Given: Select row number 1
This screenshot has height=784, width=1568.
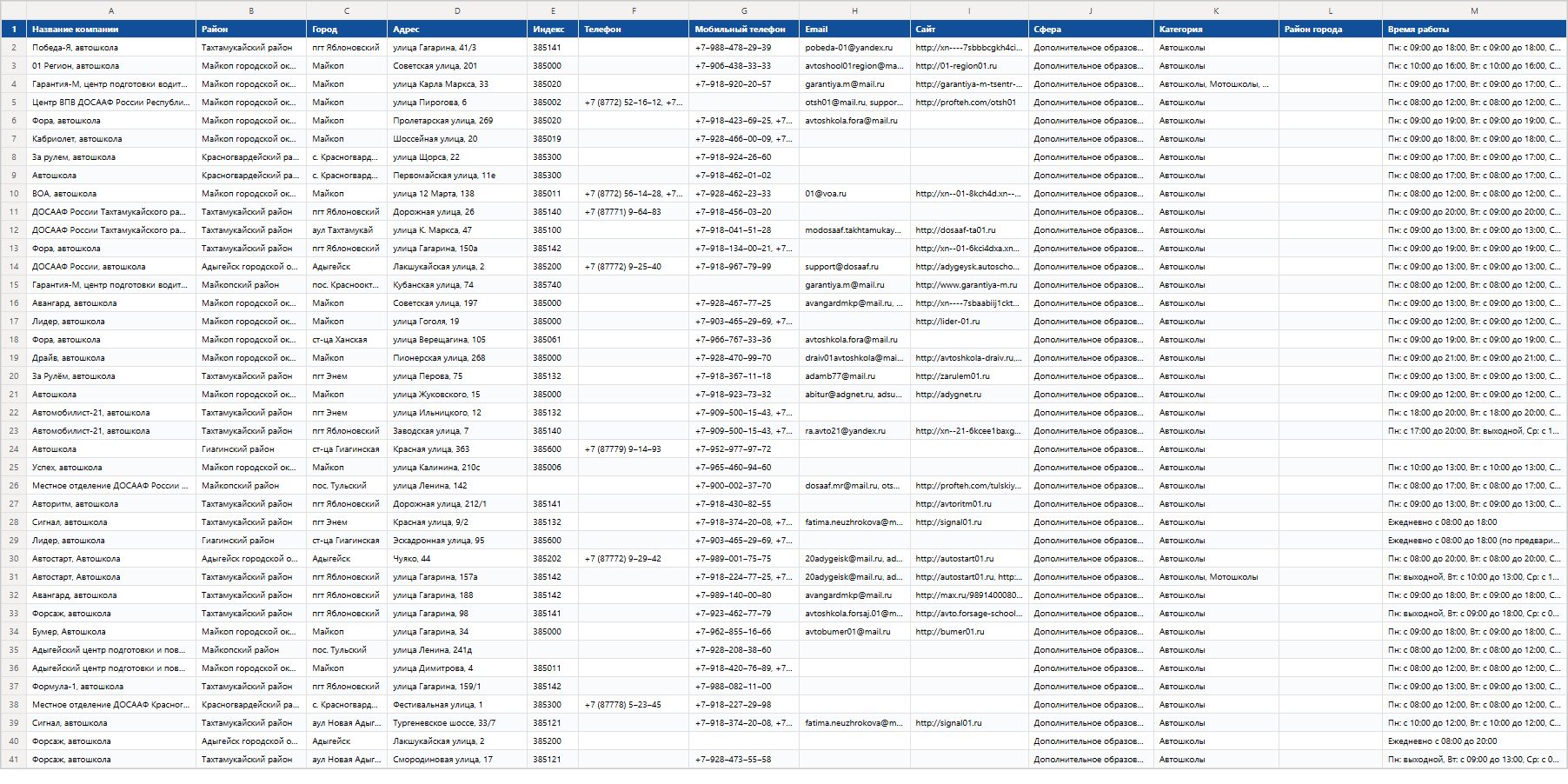Looking at the screenshot, I should [13, 29].
